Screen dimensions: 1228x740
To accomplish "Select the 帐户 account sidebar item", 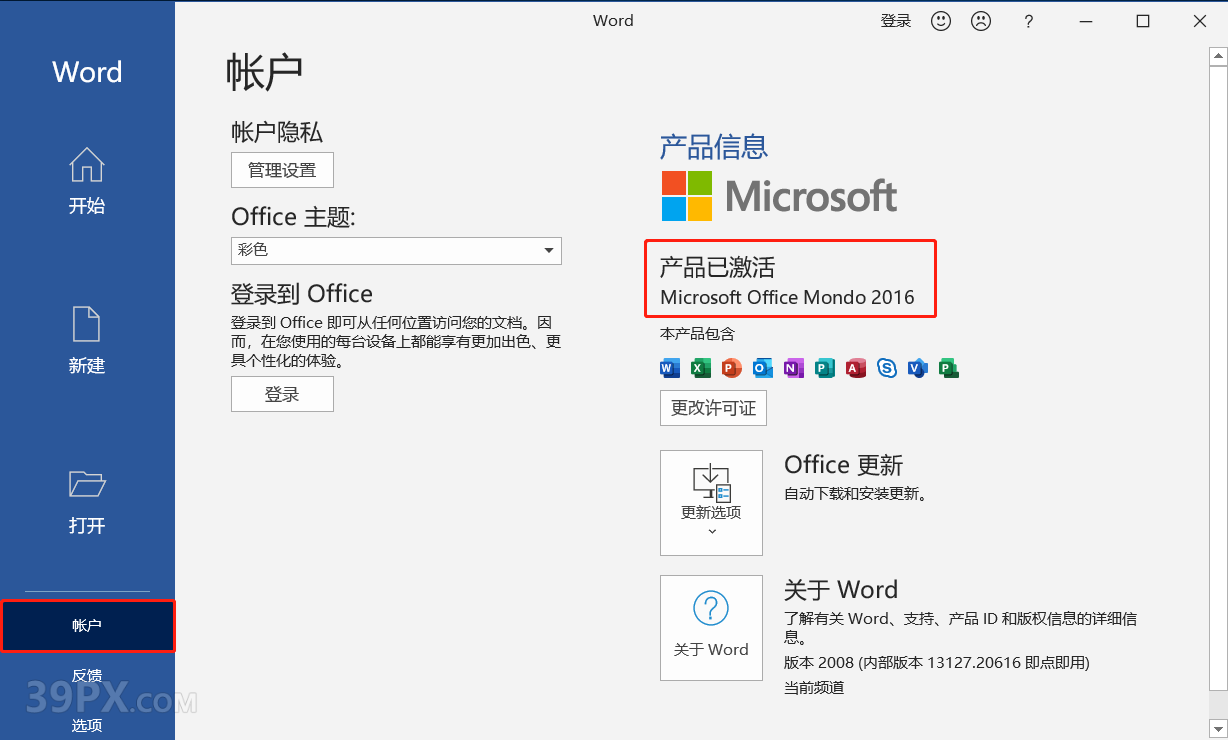I will pos(87,626).
